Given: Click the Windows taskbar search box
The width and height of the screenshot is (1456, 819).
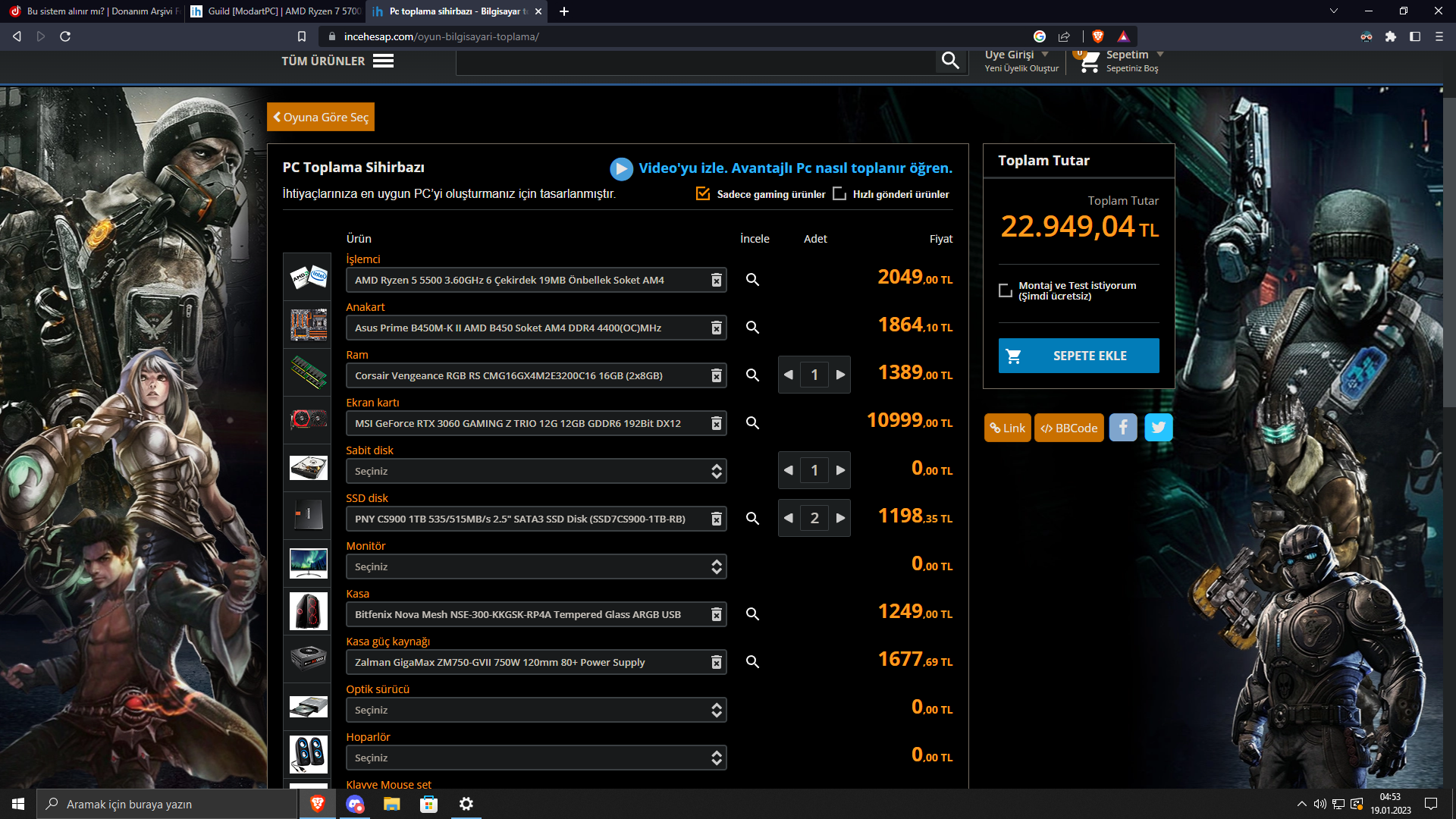Looking at the screenshot, I should click(167, 804).
